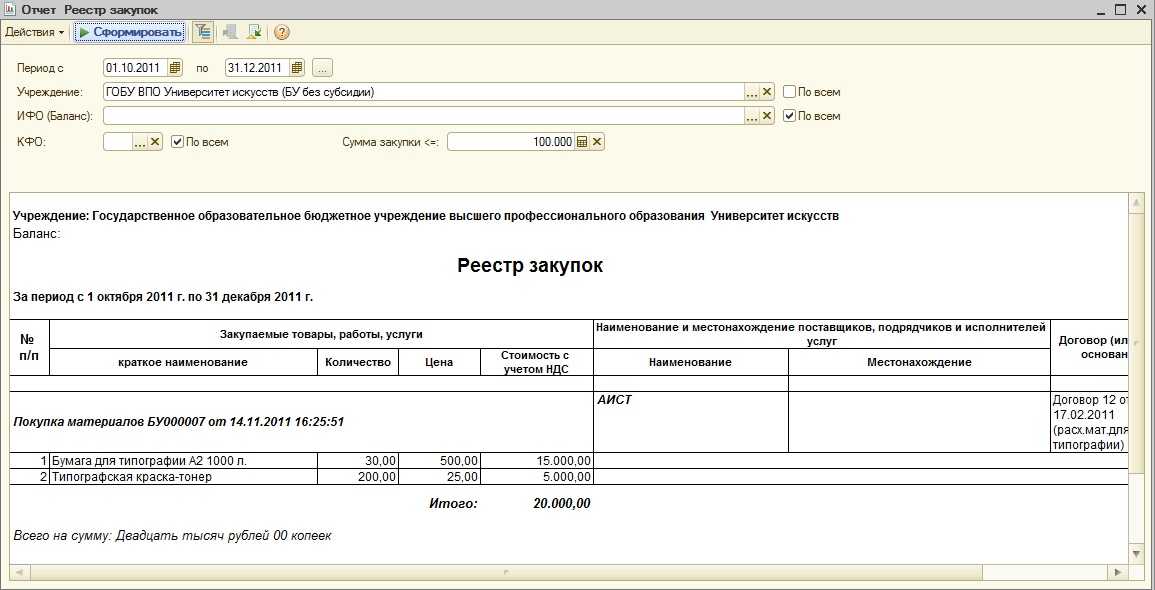This screenshot has height=590, width=1155.
Task: Open calculator for Сумма закупки field
Action: [582, 142]
